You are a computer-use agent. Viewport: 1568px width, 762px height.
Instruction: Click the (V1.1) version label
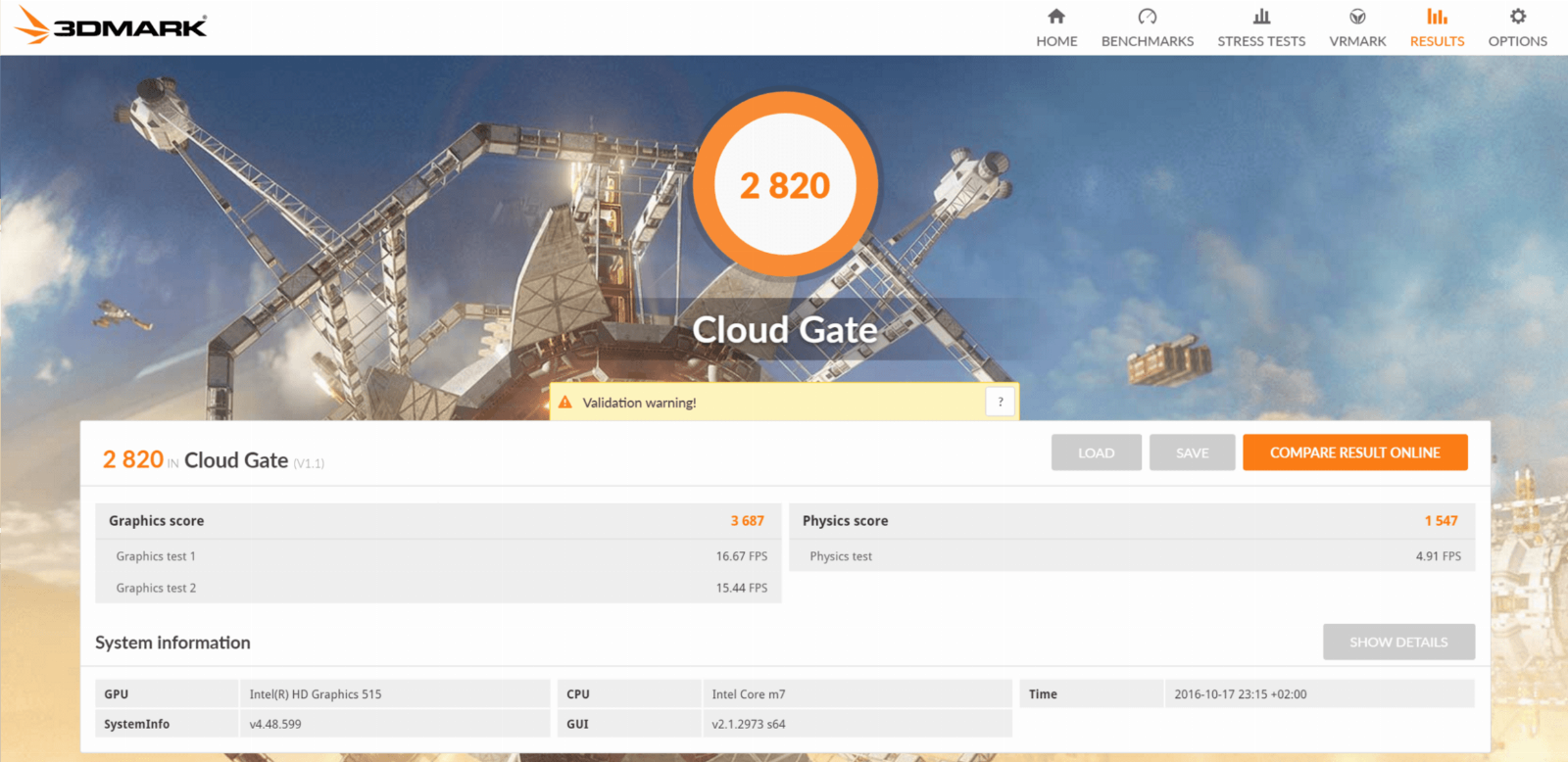(x=309, y=463)
